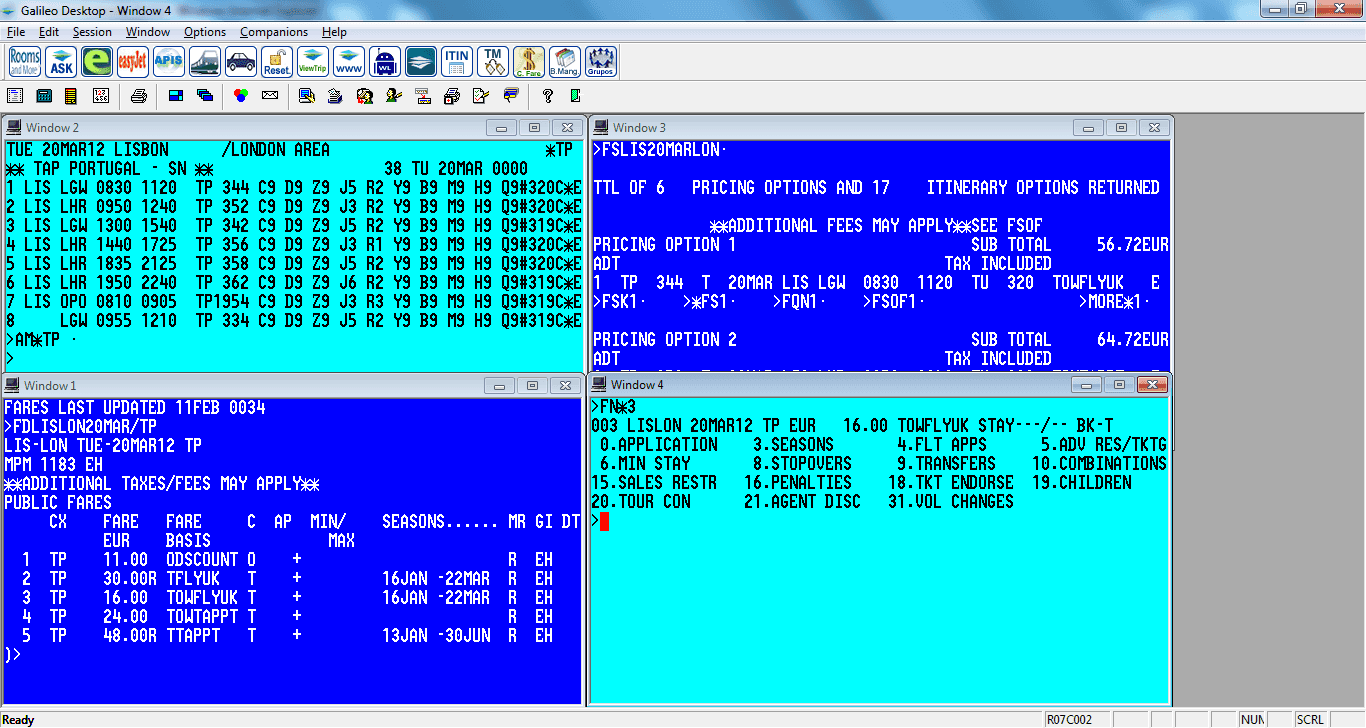Image resolution: width=1366 pixels, height=728 pixels.
Task: Click the >*FS1 link in Window 3
Action: click(709, 301)
